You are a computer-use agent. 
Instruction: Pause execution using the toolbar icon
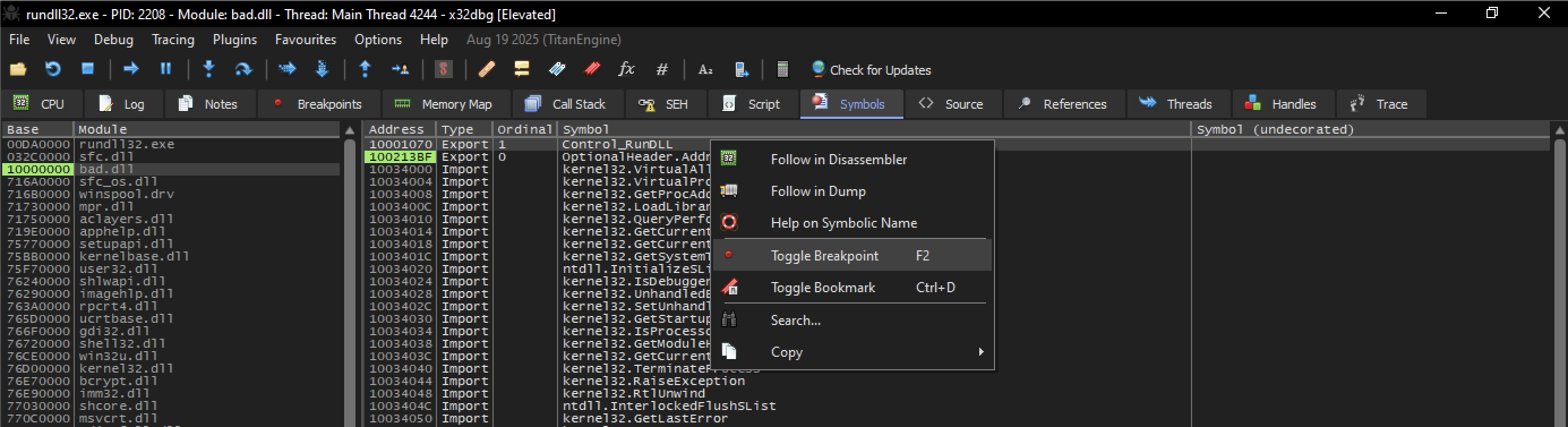(x=165, y=69)
